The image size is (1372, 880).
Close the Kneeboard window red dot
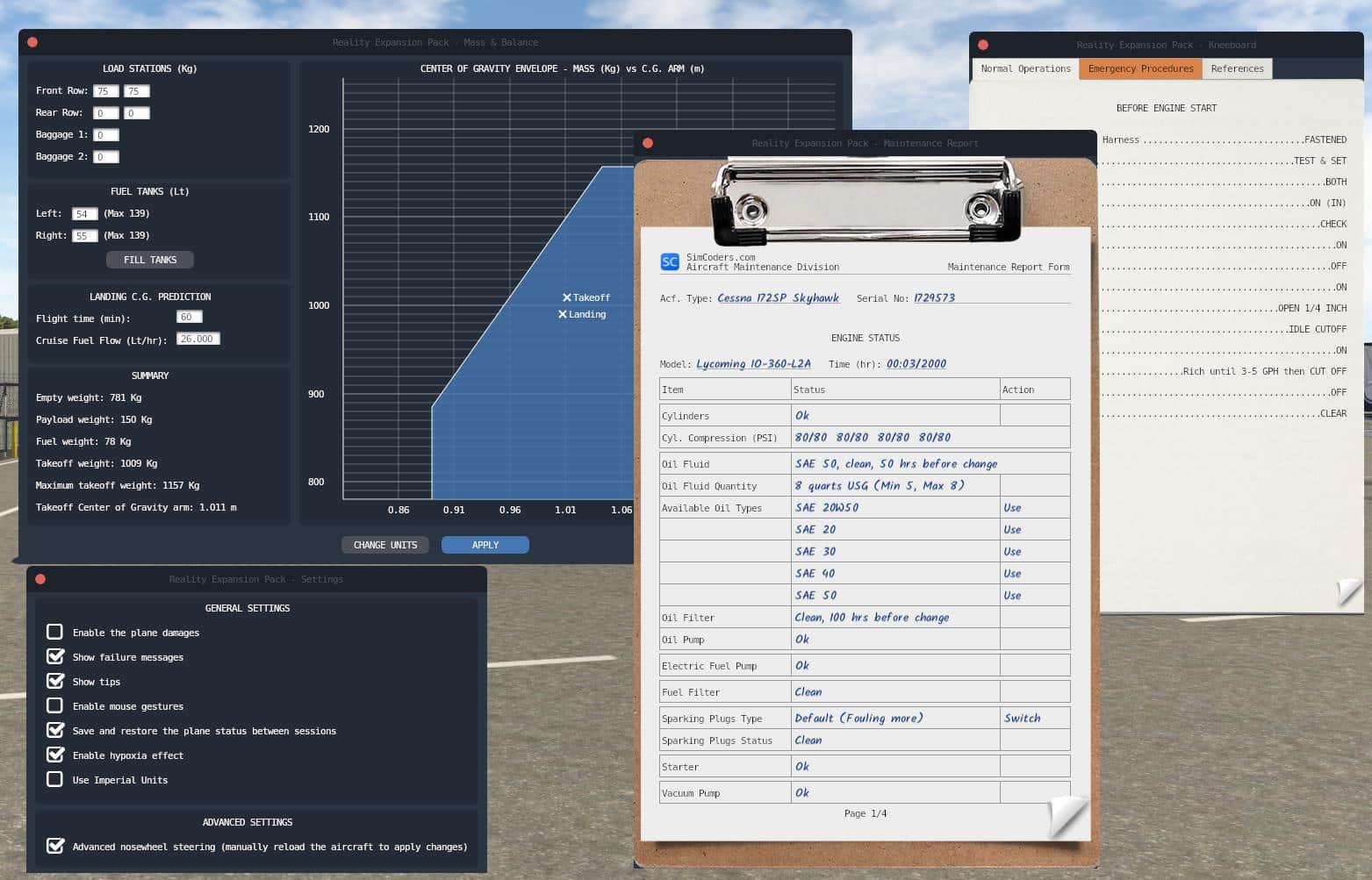click(983, 45)
